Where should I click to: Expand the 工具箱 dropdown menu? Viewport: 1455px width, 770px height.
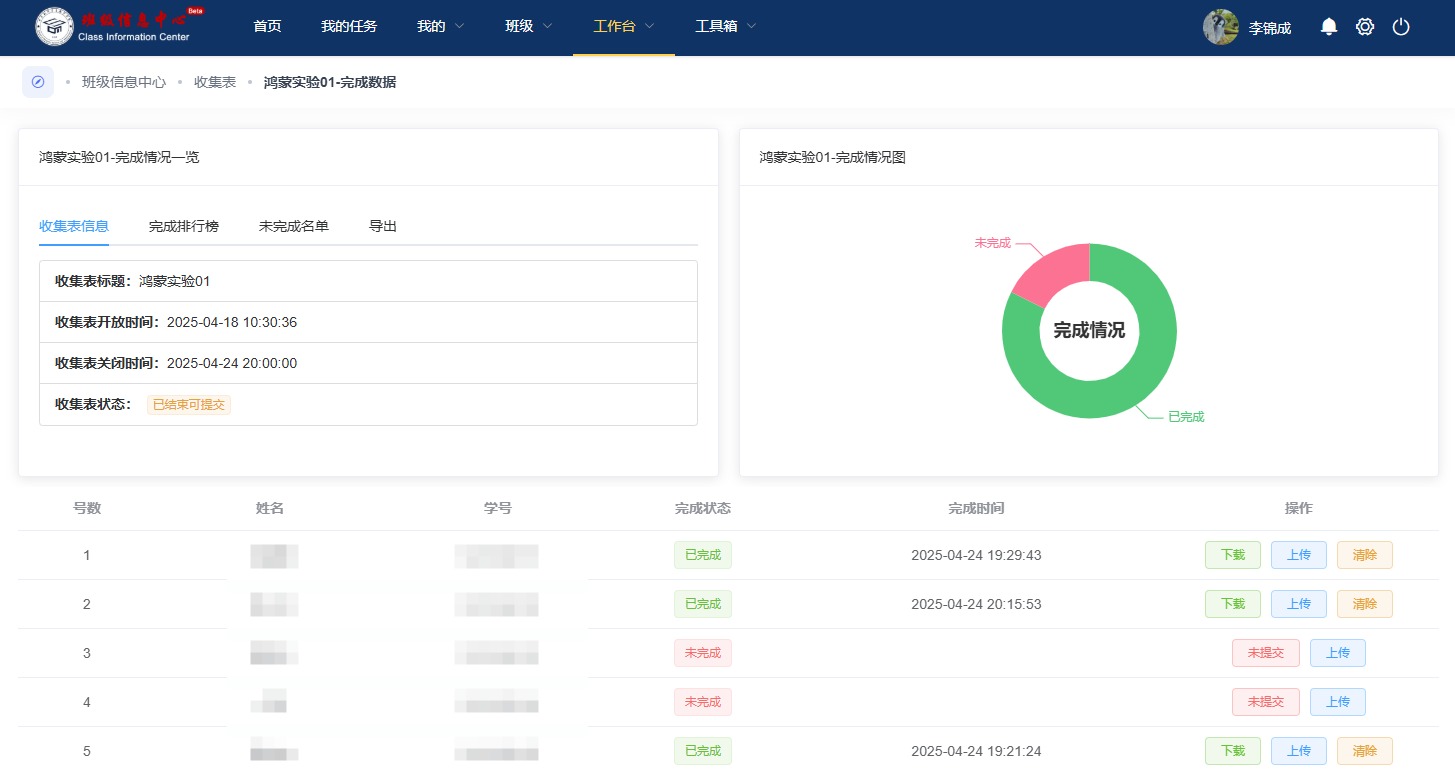(x=726, y=26)
